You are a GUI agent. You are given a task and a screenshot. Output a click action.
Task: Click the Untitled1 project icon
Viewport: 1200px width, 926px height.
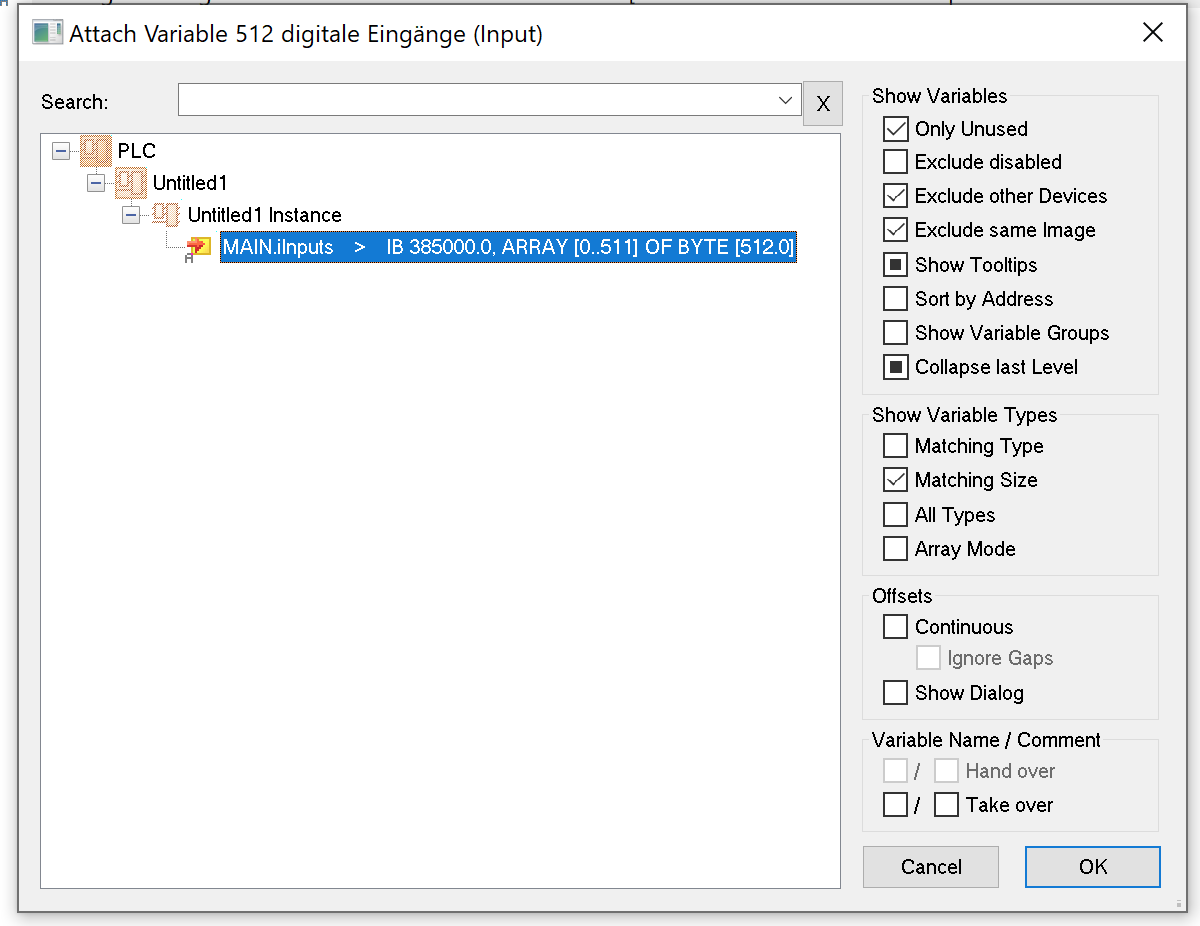pos(131,183)
